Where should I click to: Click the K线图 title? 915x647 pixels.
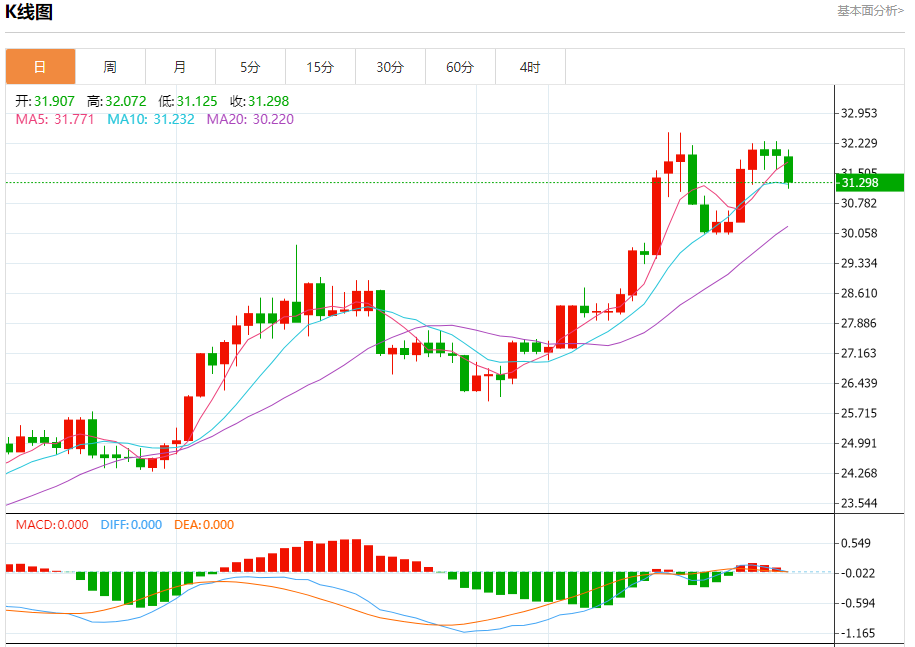pyautogui.click(x=30, y=12)
